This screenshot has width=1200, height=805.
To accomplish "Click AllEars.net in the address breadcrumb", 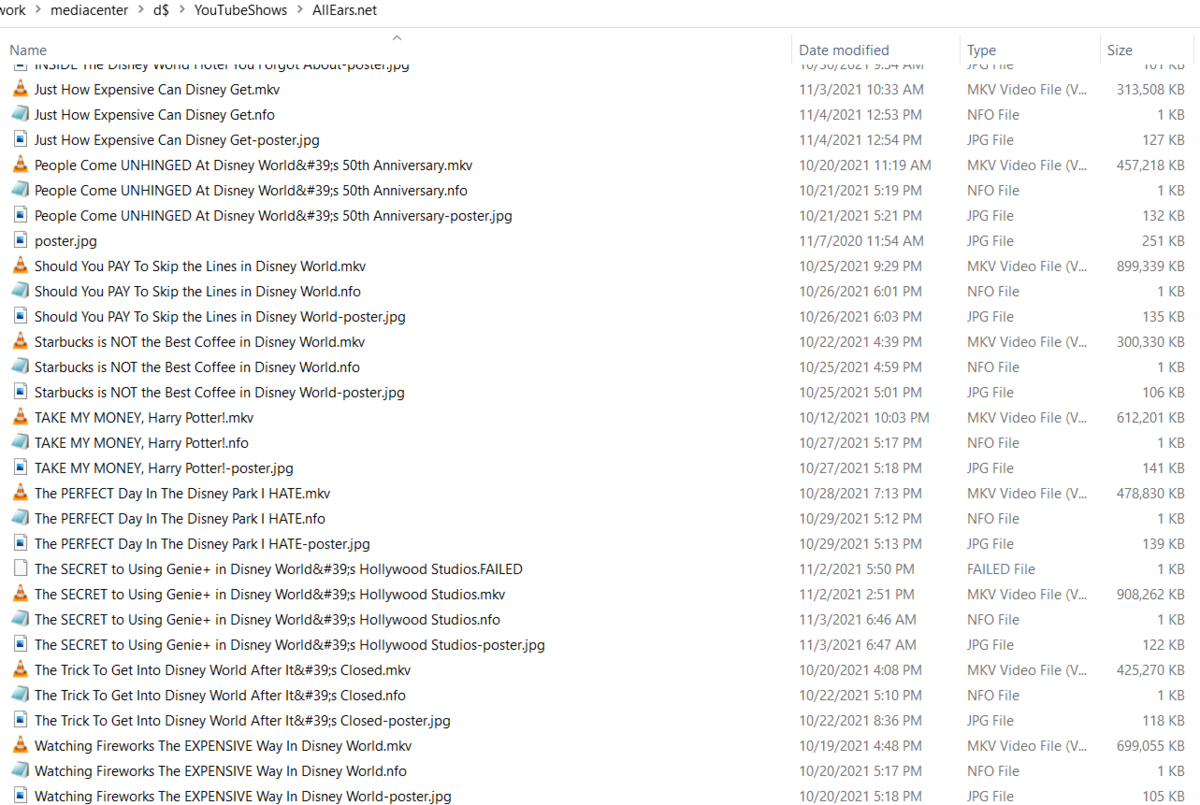I will pos(345,10).
